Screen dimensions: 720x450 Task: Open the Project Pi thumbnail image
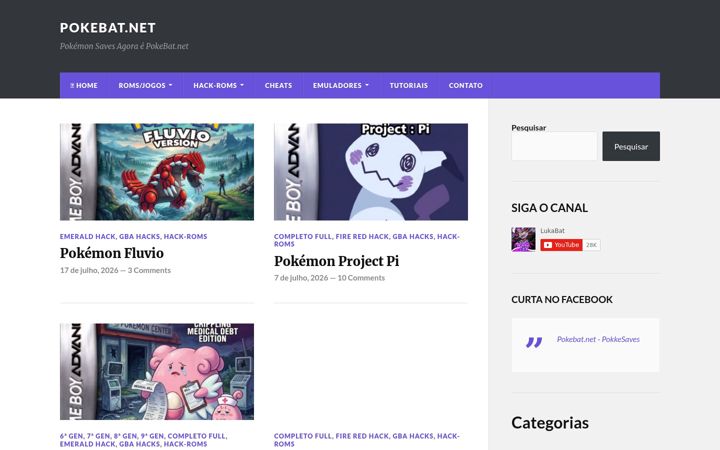click(371, 172)
